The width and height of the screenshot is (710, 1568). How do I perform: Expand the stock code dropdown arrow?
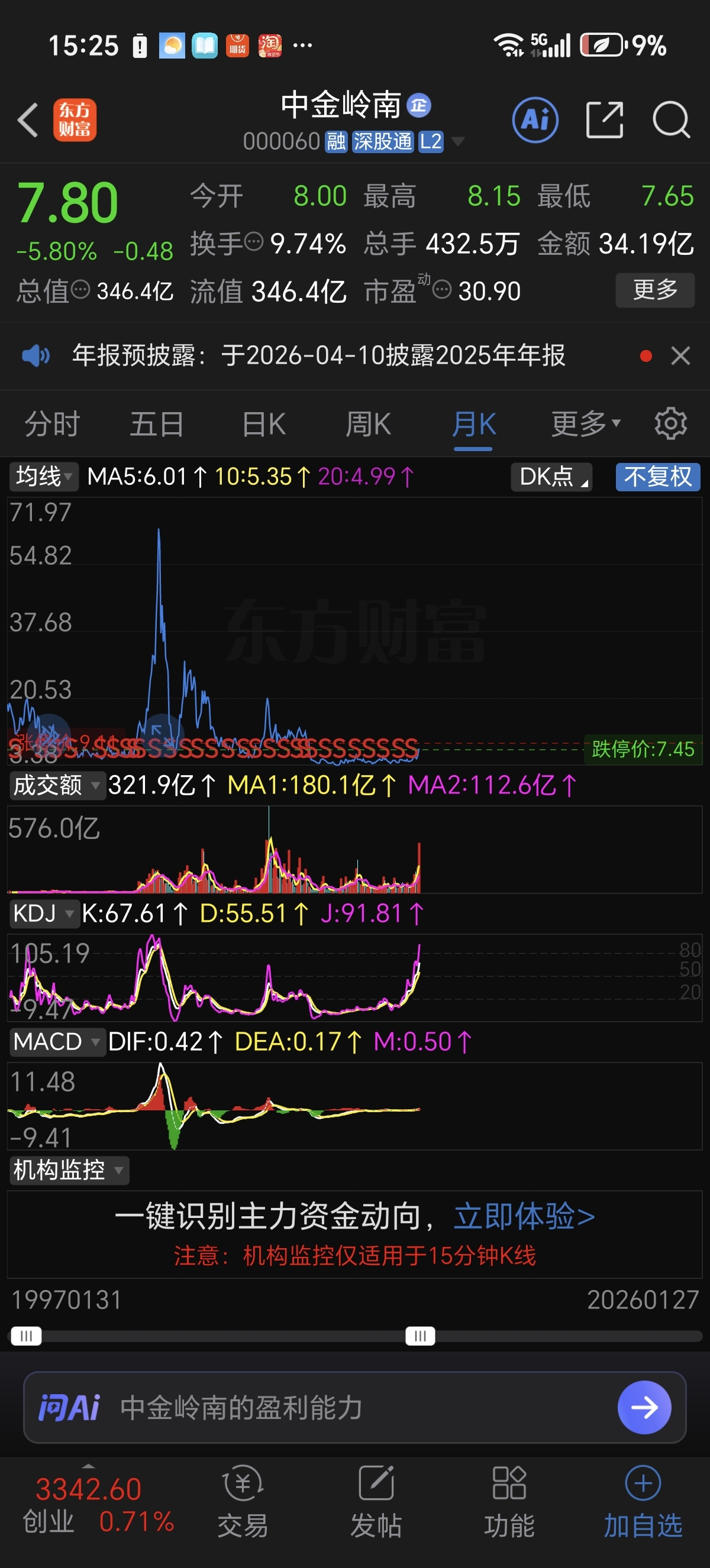pos(458,142)
